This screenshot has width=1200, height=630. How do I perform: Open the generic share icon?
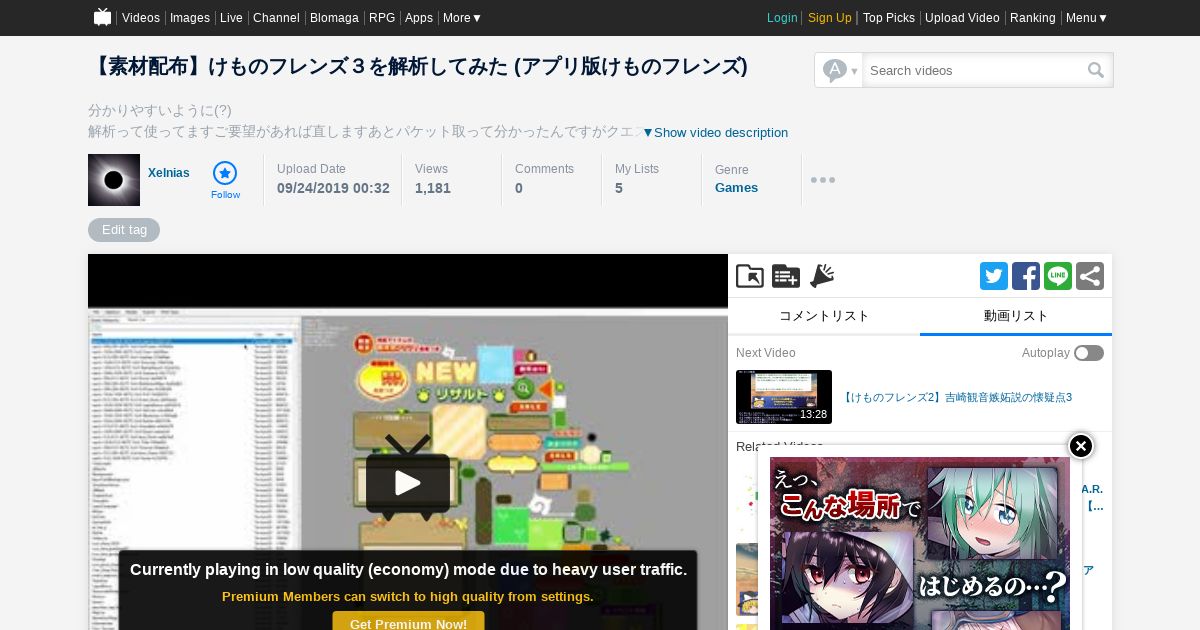[1090, 276]
